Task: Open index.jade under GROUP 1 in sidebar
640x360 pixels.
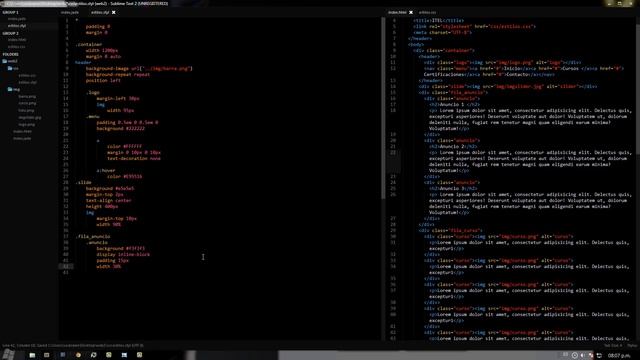Action: [17, 19]
